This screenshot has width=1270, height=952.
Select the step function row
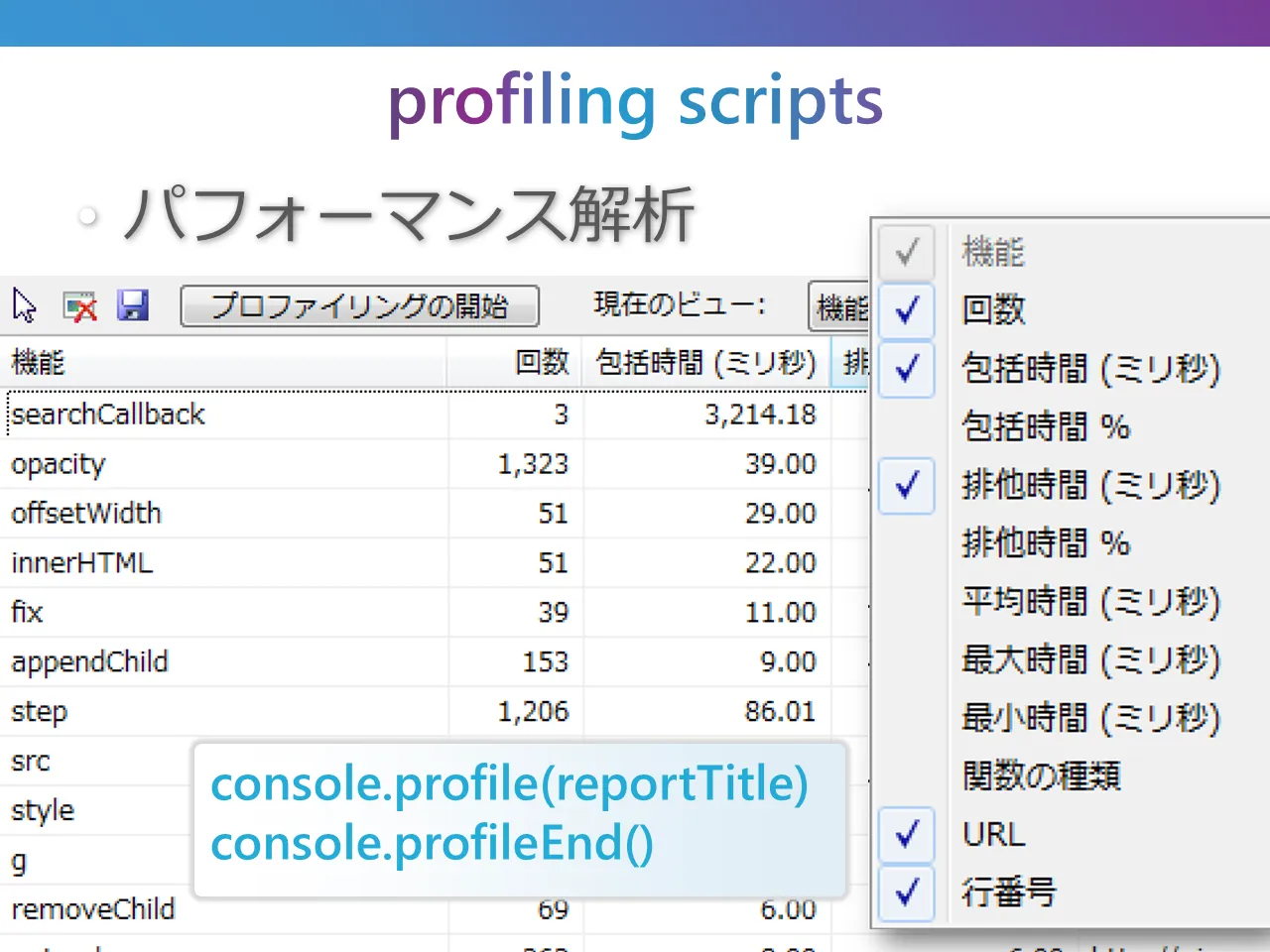435,712
